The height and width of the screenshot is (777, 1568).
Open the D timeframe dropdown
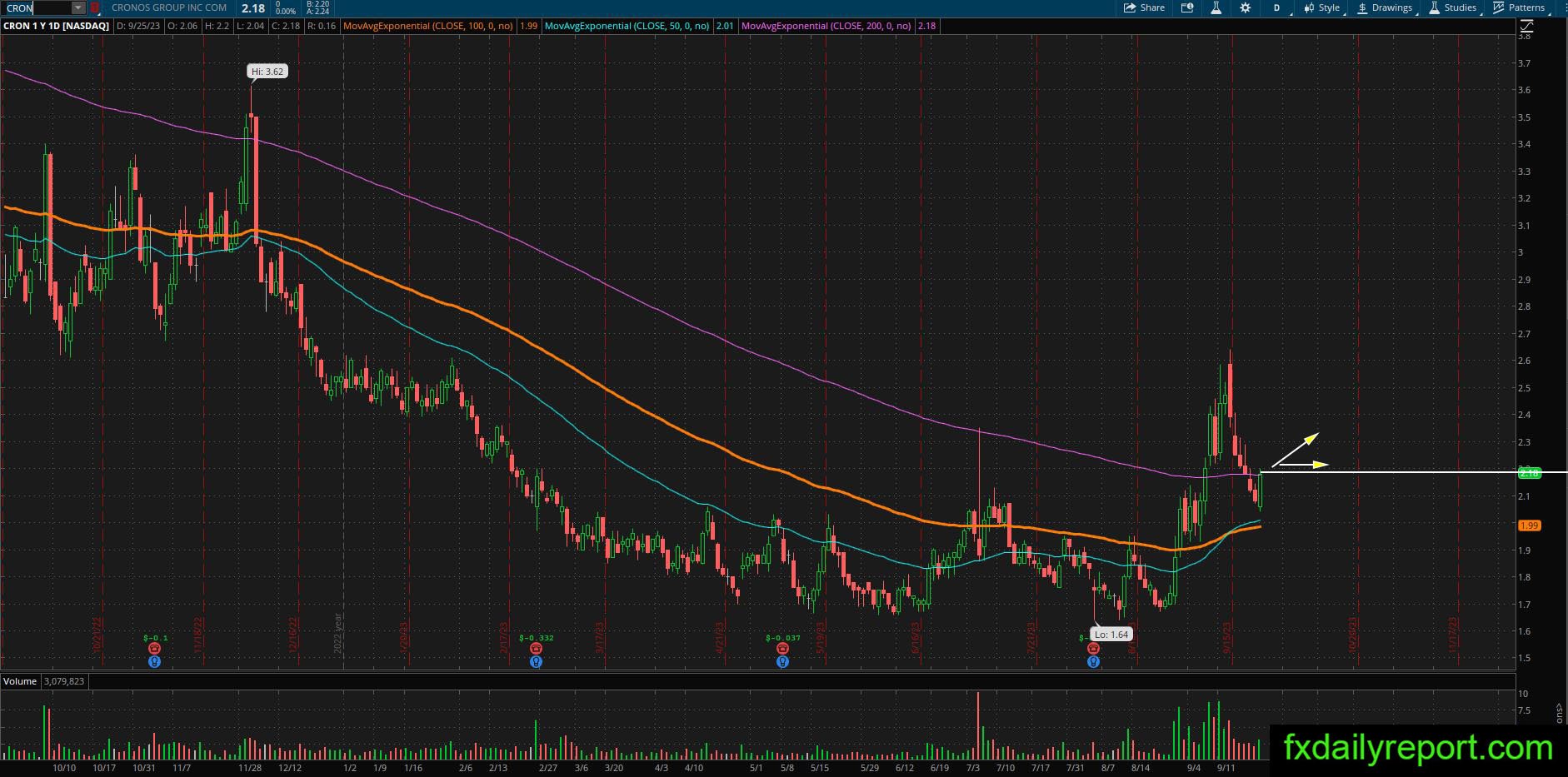click(x=1277, y=7)
